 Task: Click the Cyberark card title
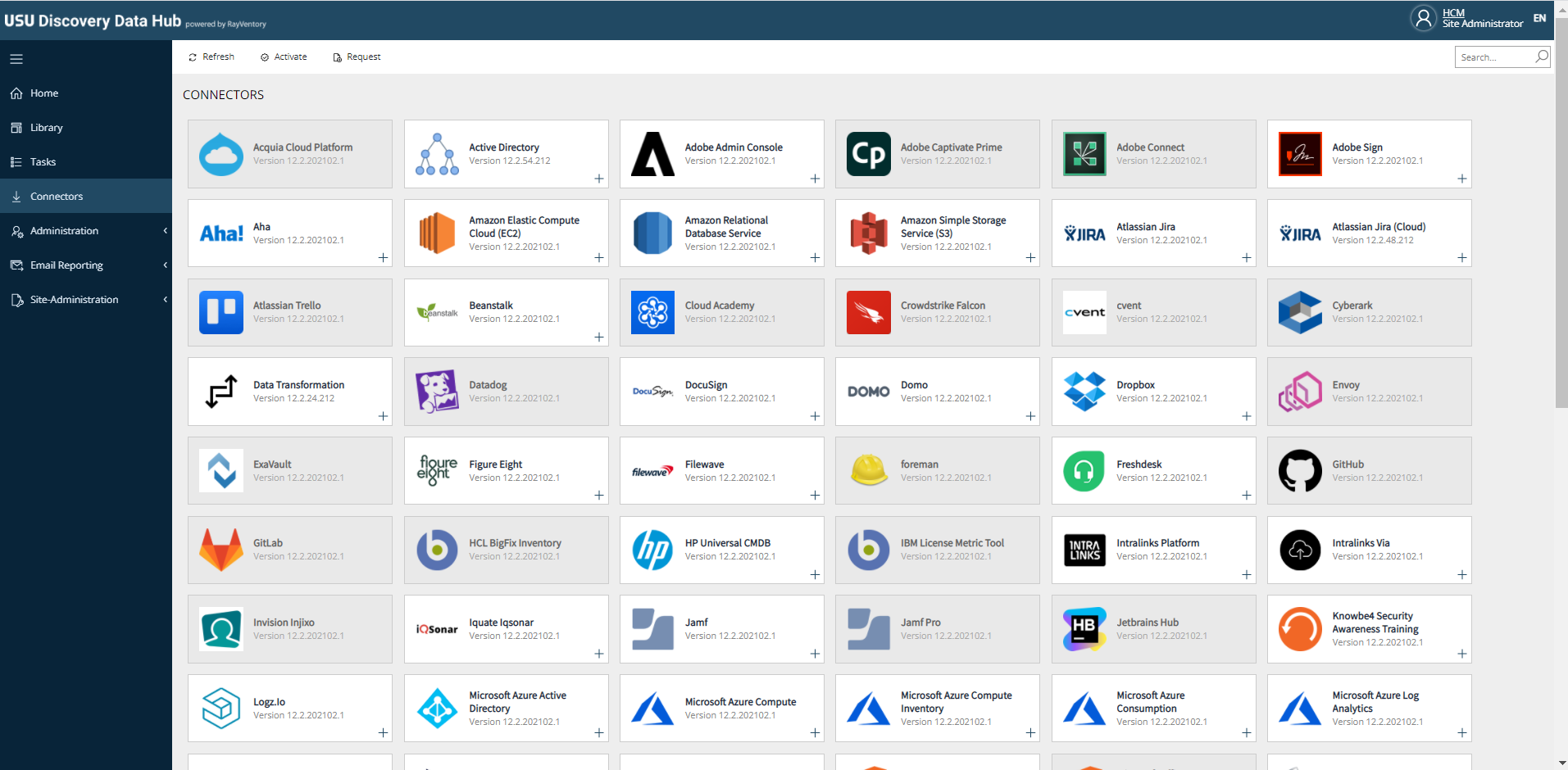pyautogui.click(x=1352, y=306)
